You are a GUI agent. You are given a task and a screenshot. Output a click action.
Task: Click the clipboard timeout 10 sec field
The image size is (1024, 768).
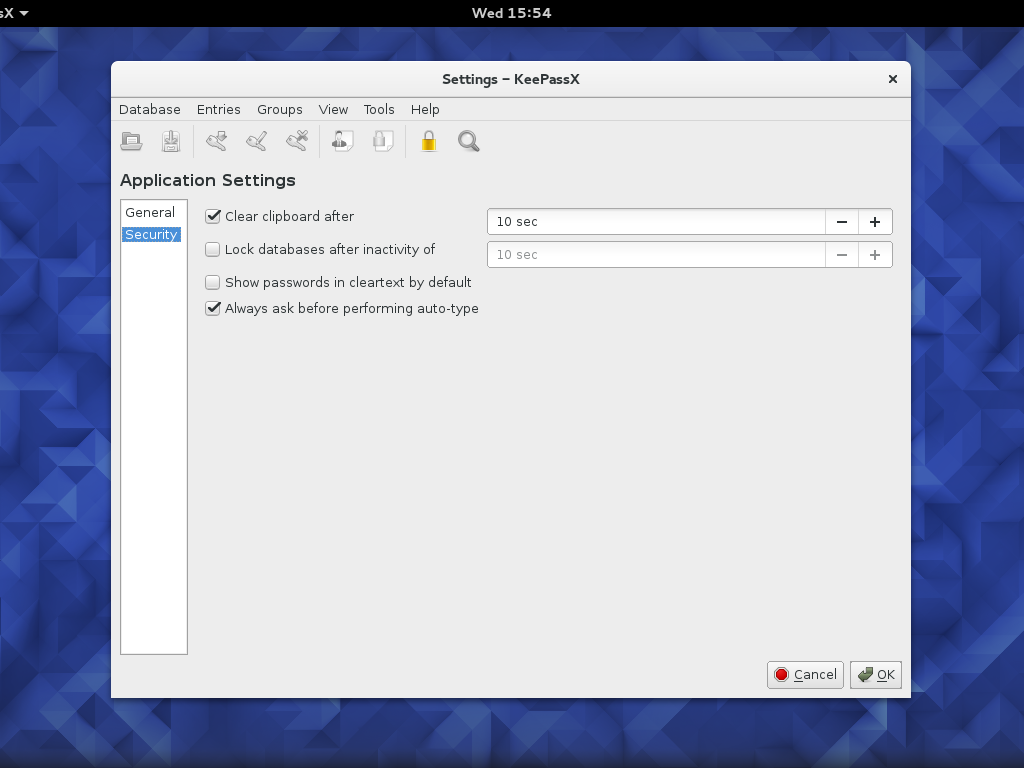tap(656, 222)
